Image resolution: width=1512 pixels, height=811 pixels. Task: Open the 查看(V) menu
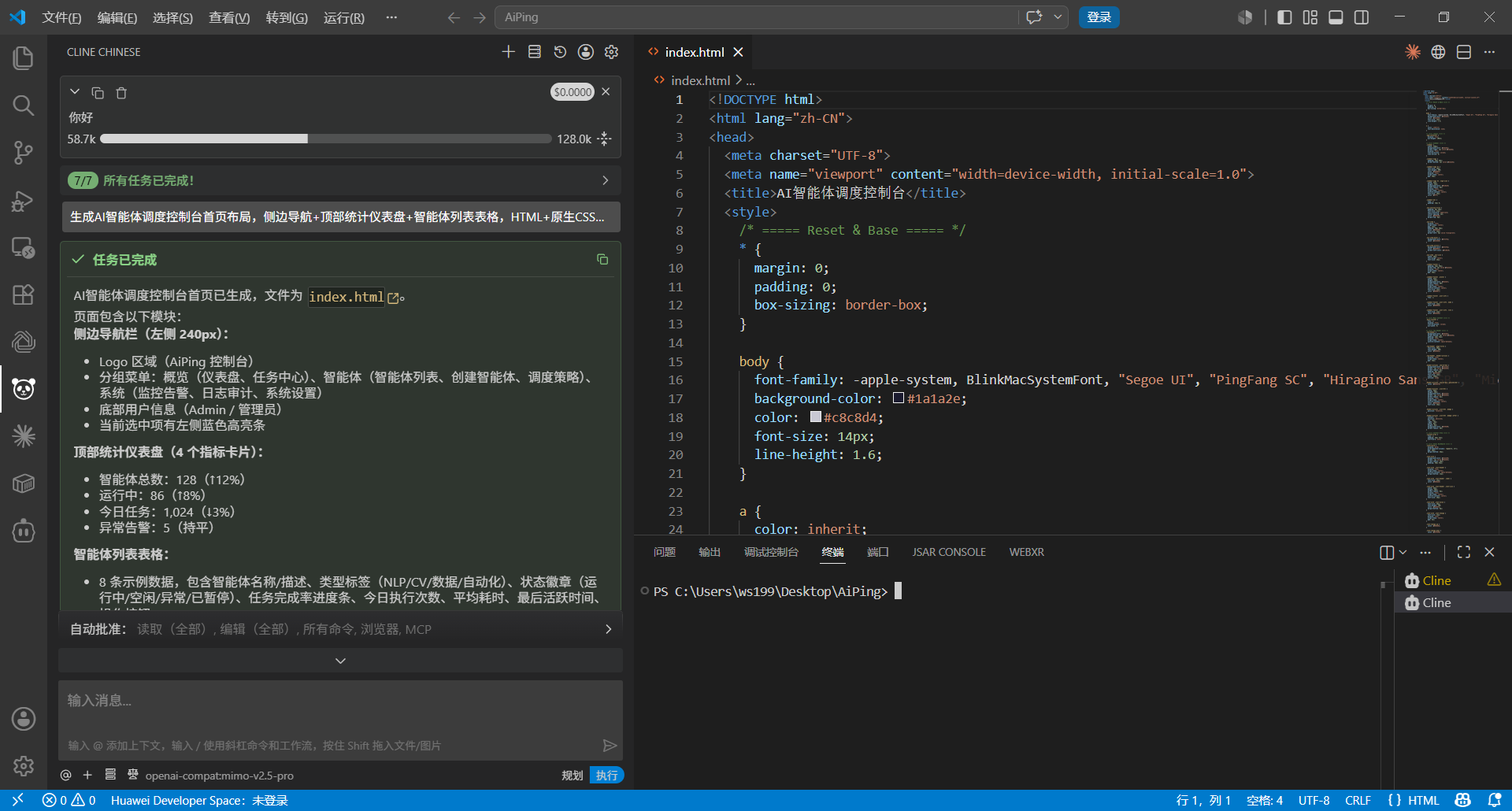tap(229, 17)
